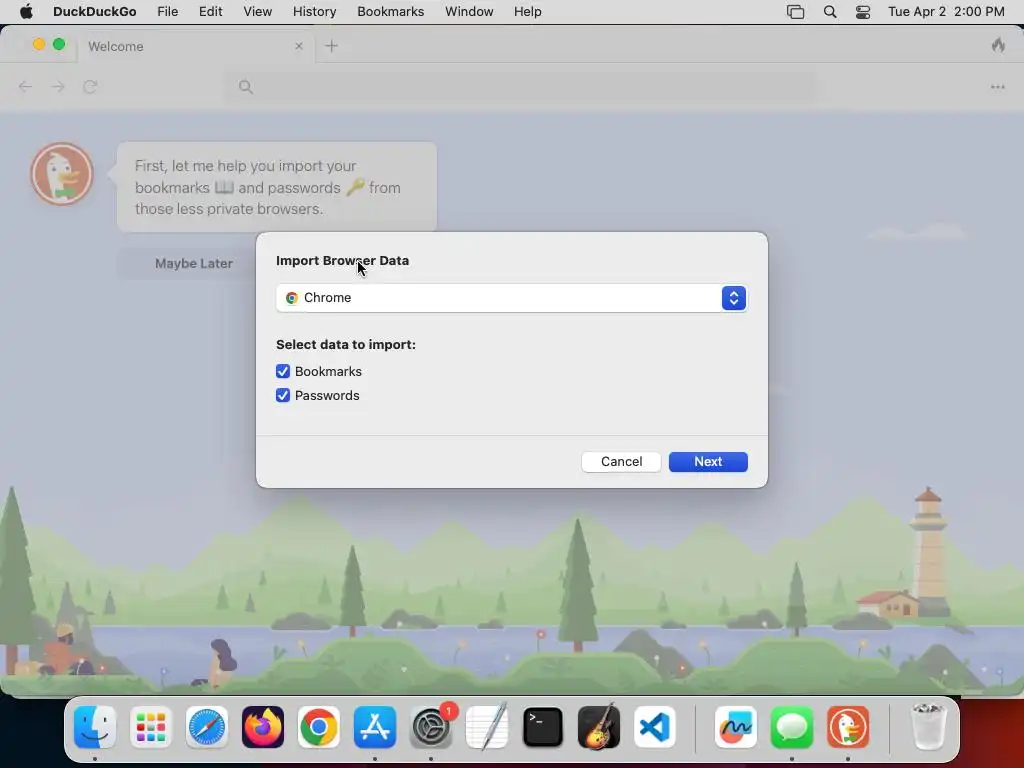Viewport: 1024px width, 768px height.
Task: Click the green full-screen window button
Action: pos(59,44)
